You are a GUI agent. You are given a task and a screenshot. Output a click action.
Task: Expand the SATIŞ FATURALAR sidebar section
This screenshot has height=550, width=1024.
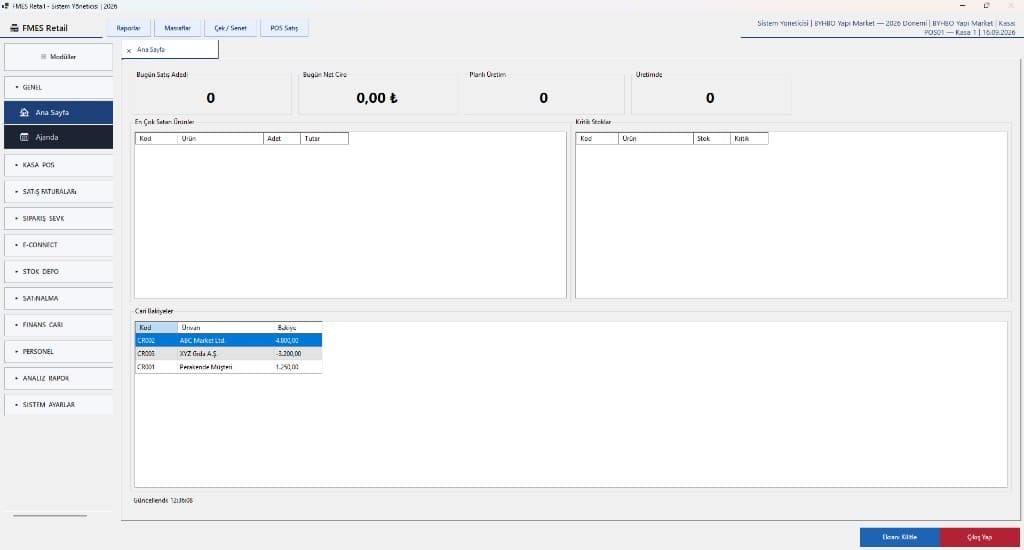click(58, 191)
